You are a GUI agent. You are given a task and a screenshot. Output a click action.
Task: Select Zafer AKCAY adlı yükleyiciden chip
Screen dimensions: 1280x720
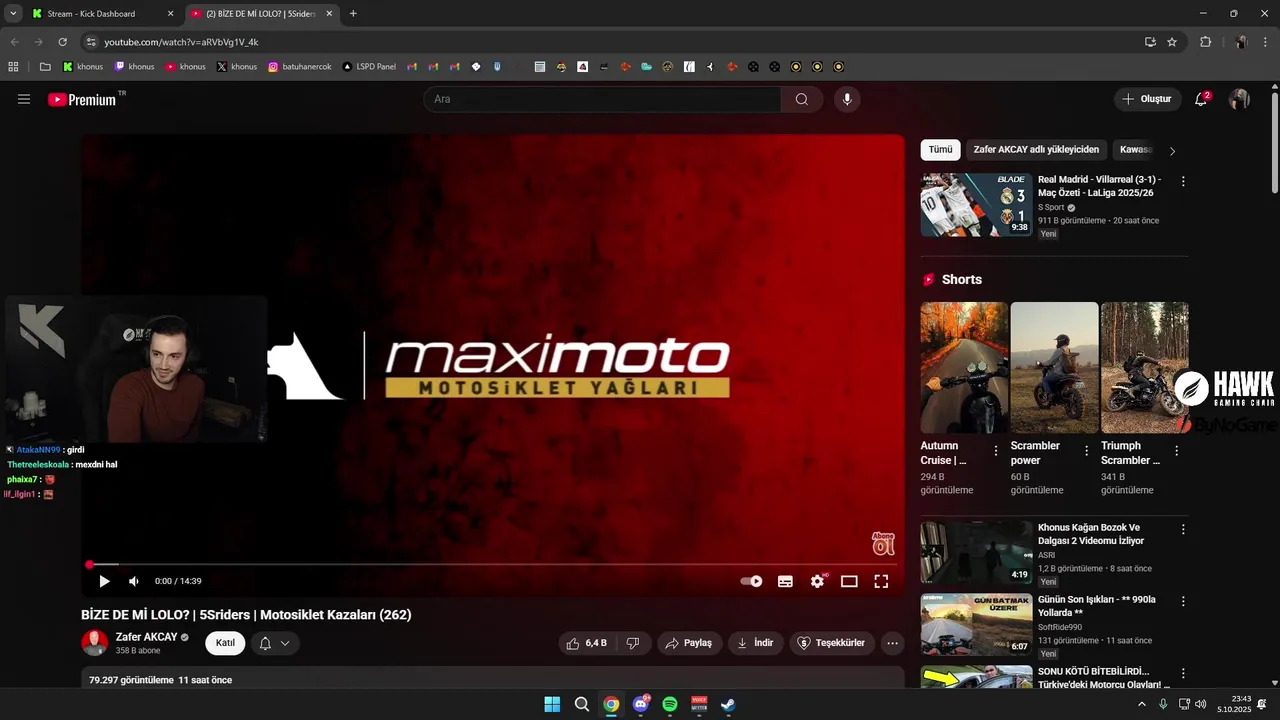1036,150
